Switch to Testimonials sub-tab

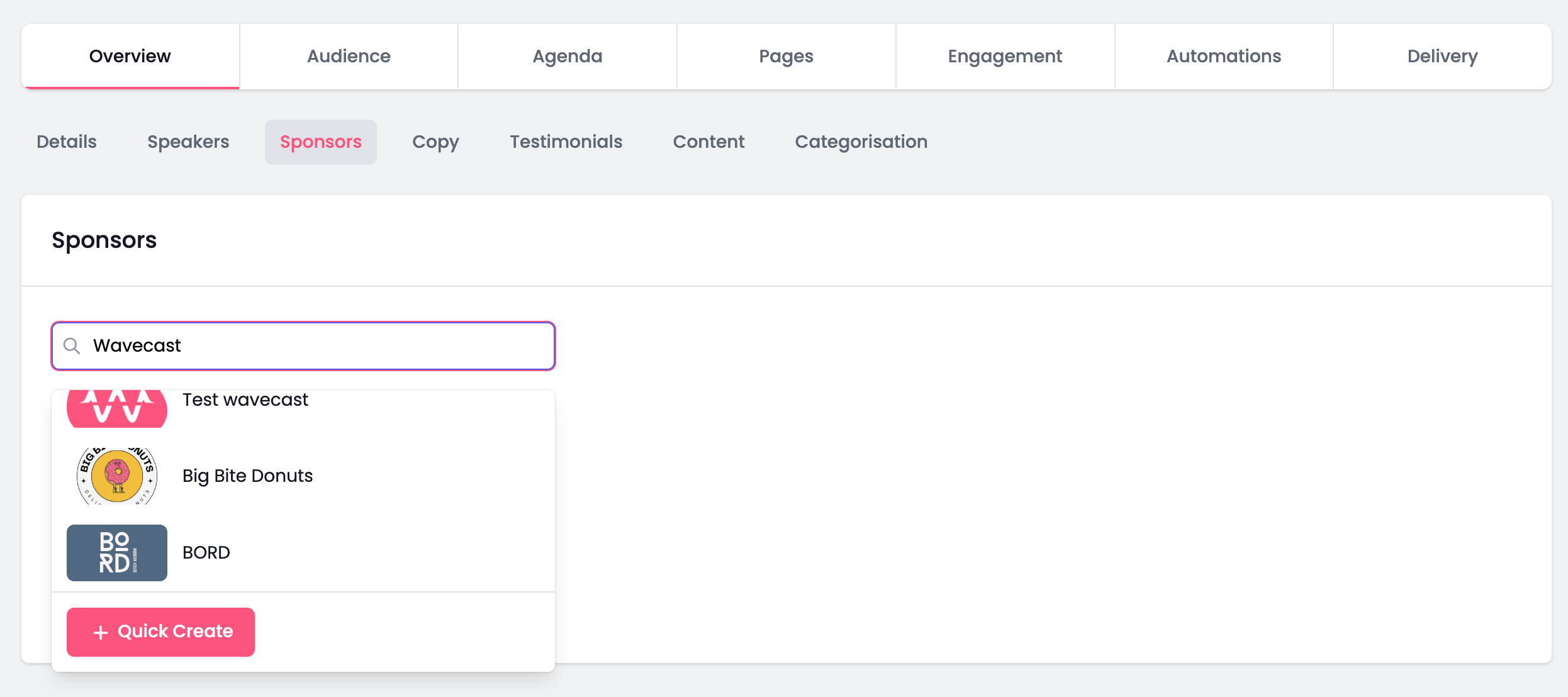[566, 142]
